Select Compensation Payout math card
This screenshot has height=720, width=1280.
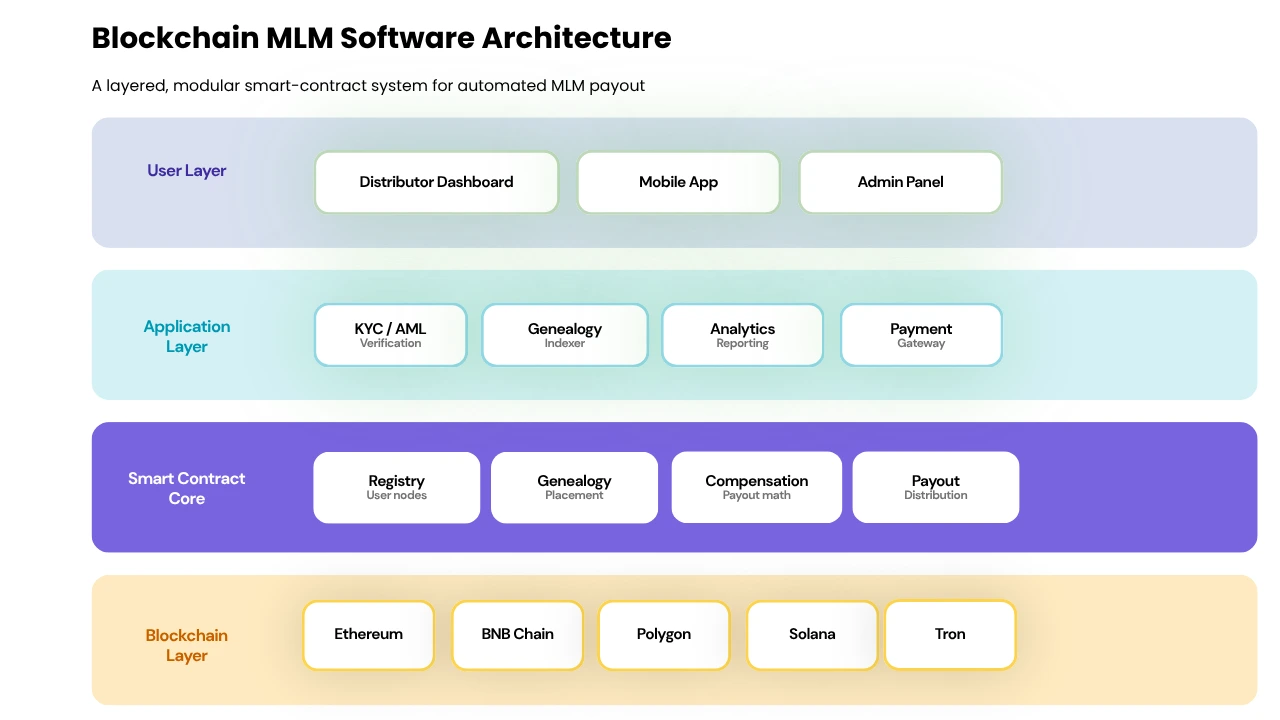(757, 487)
